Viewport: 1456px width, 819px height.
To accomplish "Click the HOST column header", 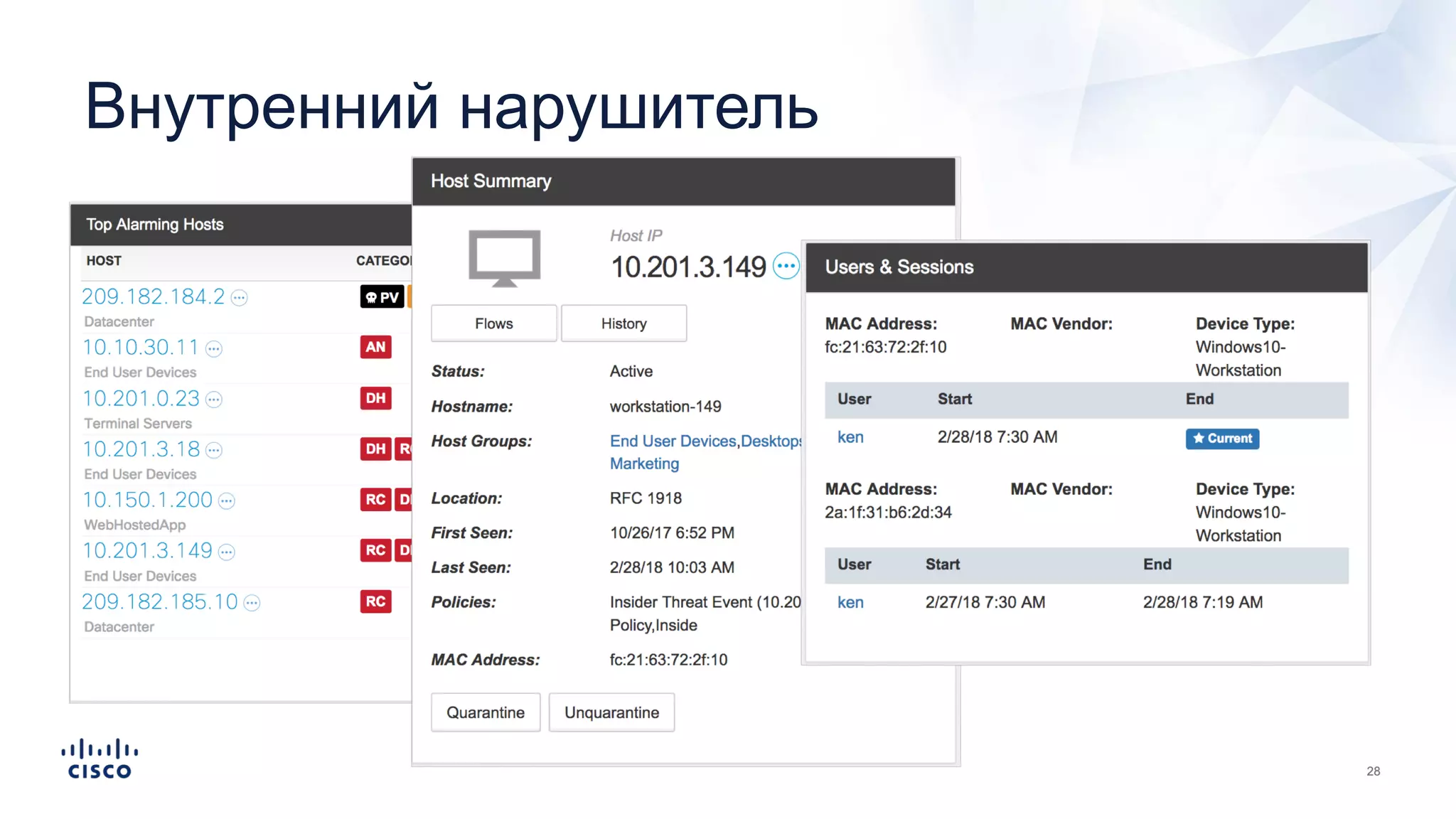I will (x=104, y=261).
